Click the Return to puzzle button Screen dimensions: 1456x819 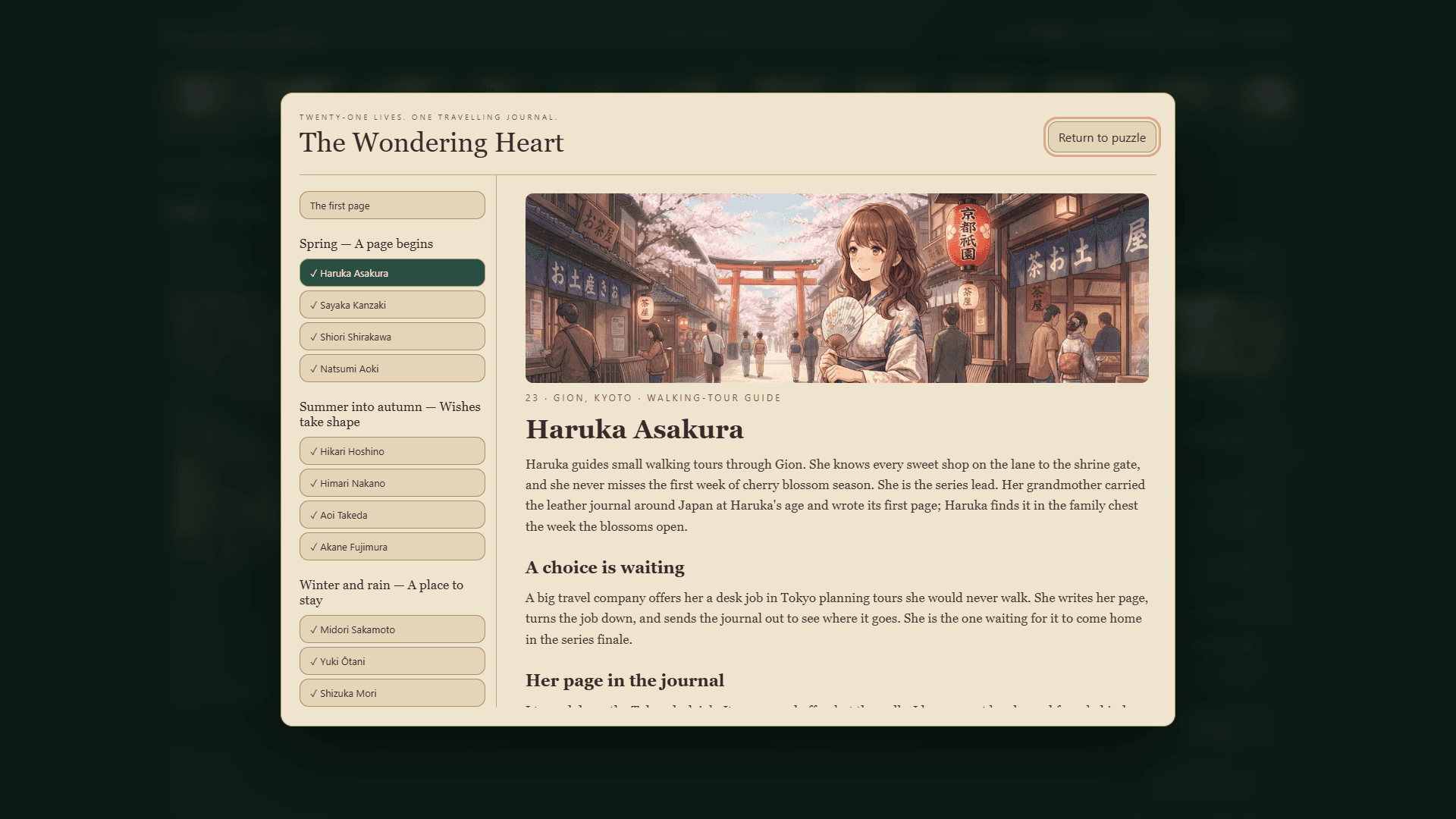pos(1102,137)
